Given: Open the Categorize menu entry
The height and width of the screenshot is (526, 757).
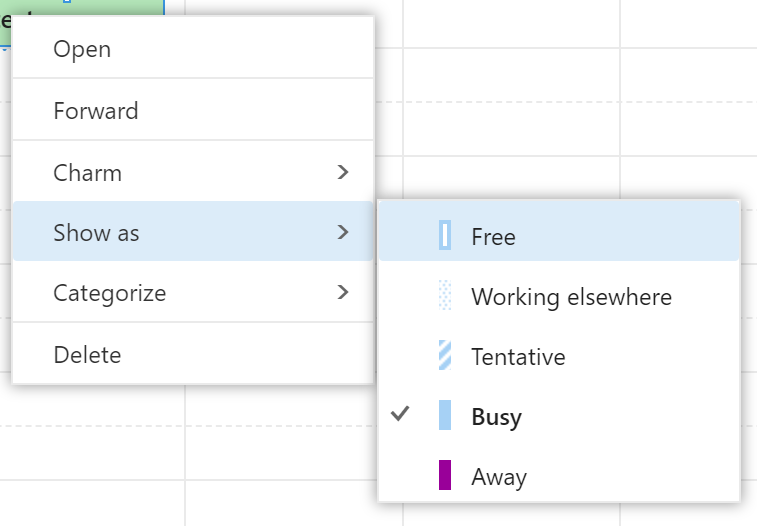Looking at the screenshot, I should click(x=193, y=292).
